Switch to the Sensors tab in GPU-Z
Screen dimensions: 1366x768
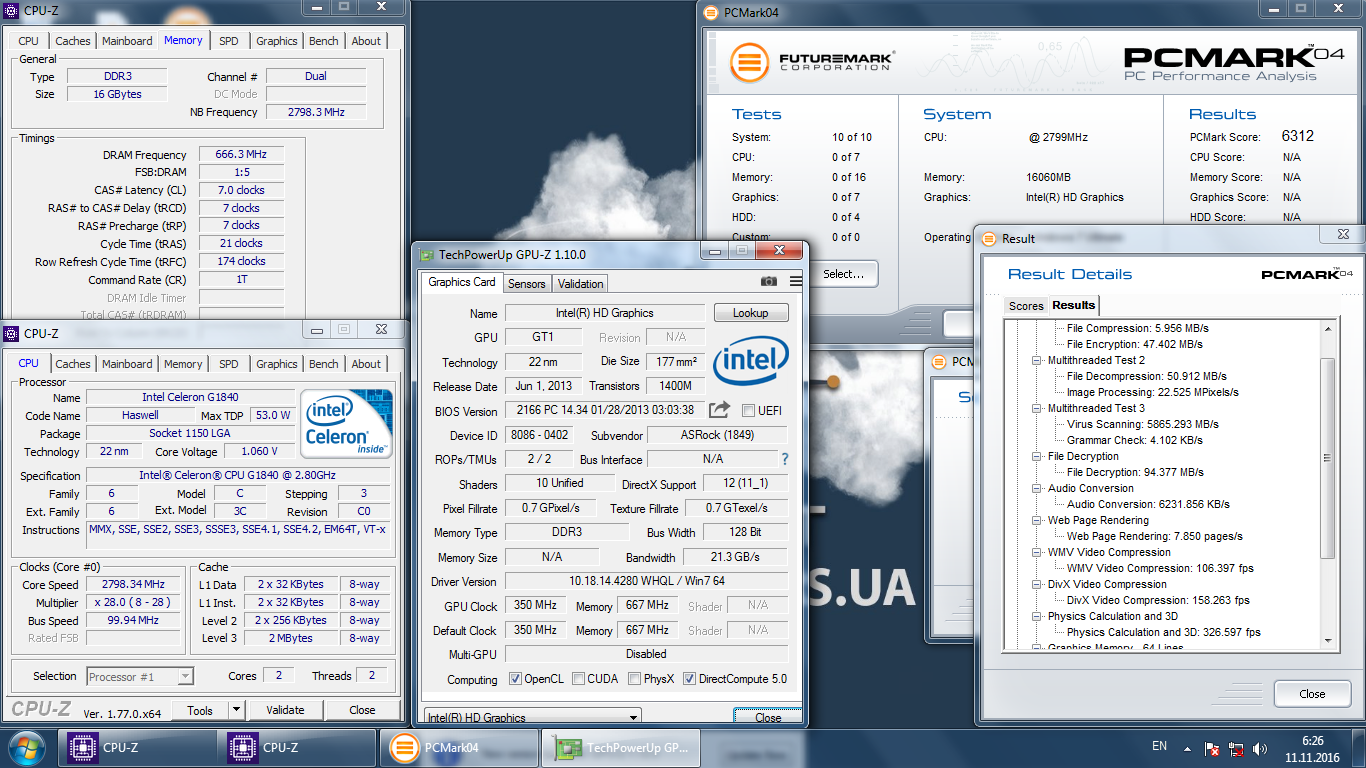click(527, 284)
